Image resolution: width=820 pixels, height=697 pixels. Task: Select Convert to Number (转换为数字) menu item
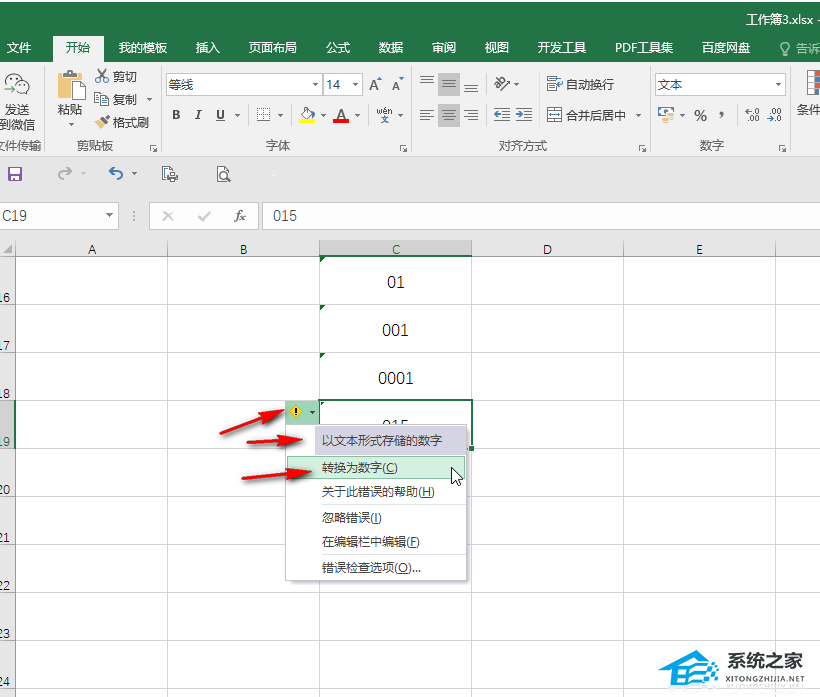pos(359,468)
